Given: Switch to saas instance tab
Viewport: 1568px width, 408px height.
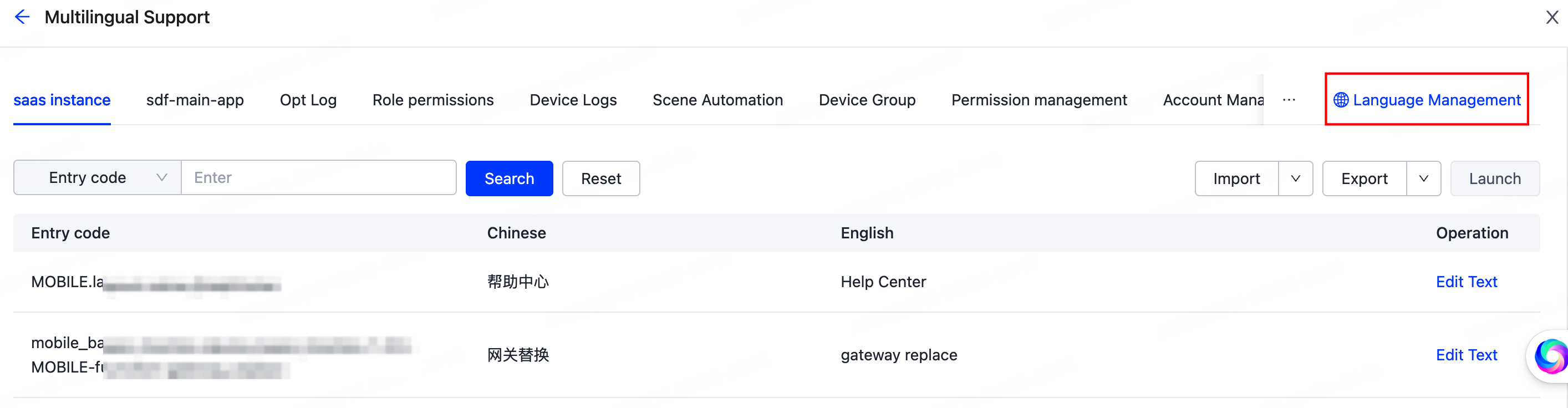Looking at the screenshot, I should point(62,100).
